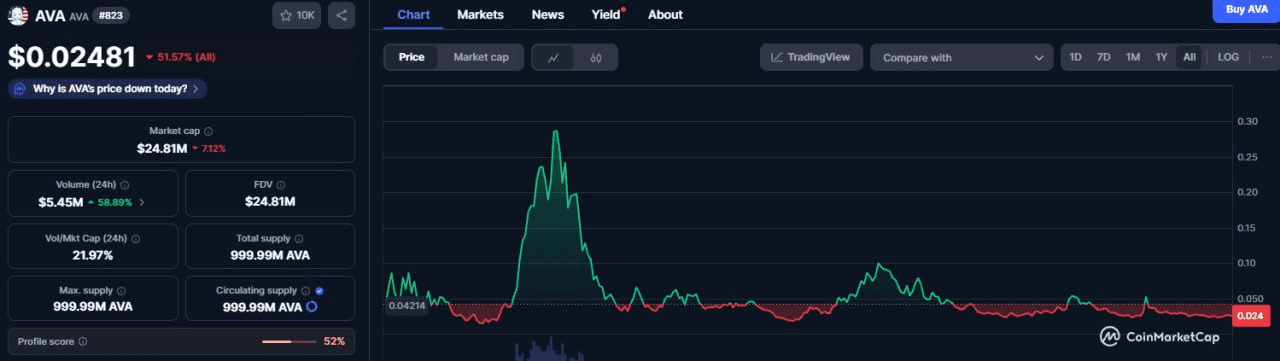Click the 52% profile score value
The height and width of the screenshot is (361, 1280).
[x=334, y=342]
